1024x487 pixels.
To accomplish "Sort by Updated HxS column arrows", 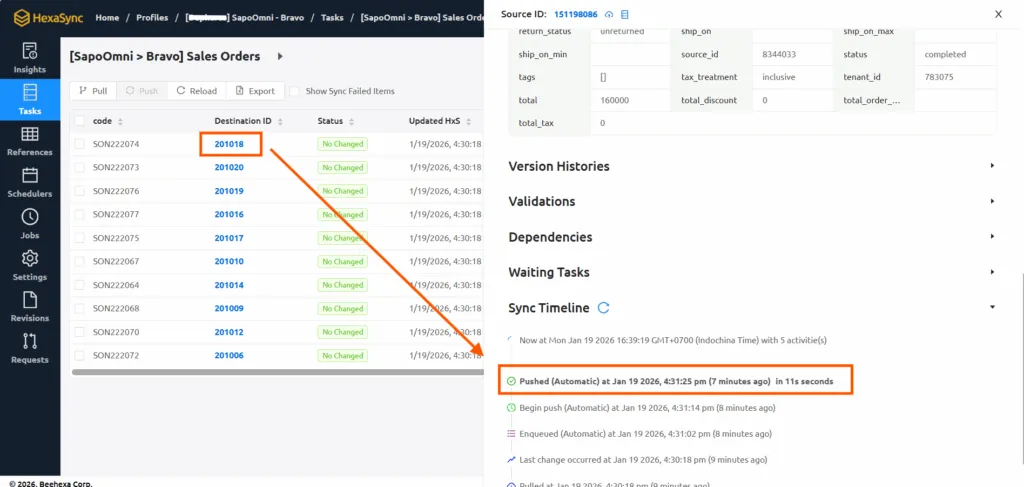I will point(468,121).
